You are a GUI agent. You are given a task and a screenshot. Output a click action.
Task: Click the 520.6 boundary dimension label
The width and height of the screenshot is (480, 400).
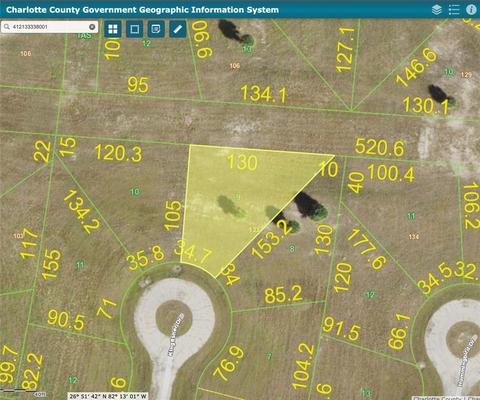pyautogui.click(x=379, y=147)
